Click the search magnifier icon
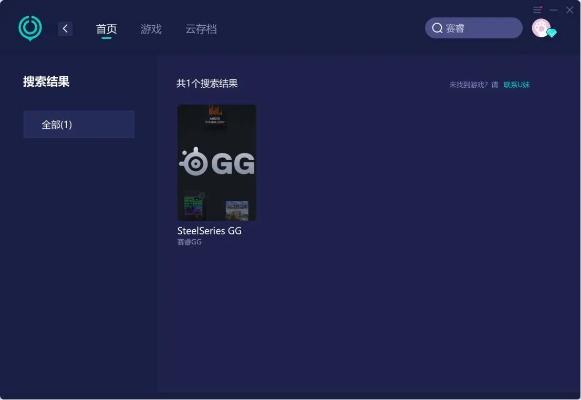581x400 pixels. point(437,28)
